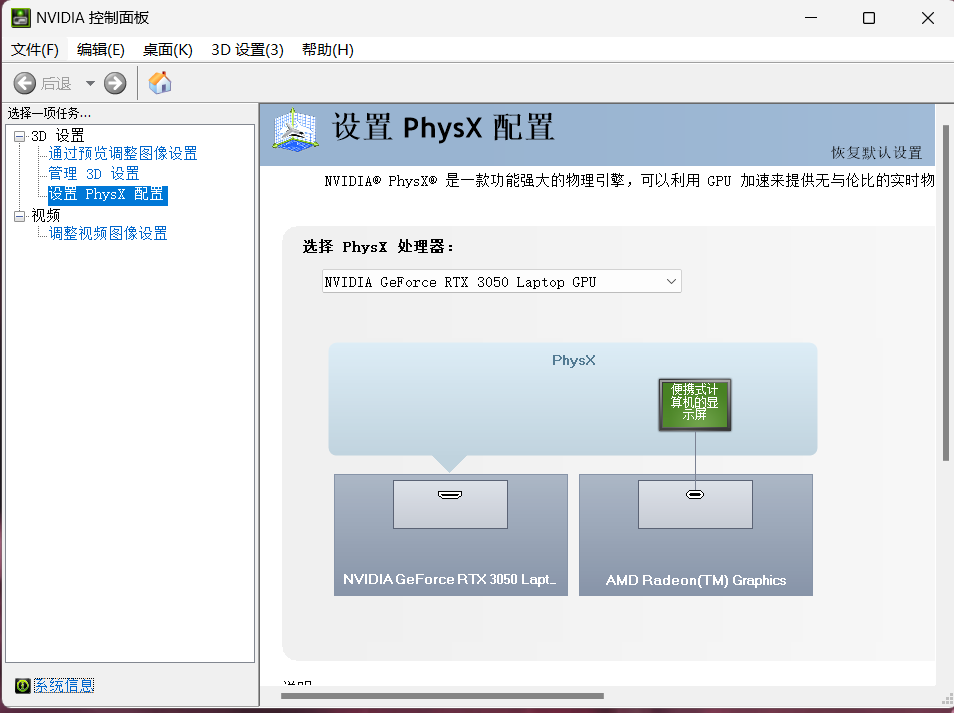Collapse the 3D 设置 tree node
Image resolution: width=954 pixels, height=713 pixels.
coord(19,136)
